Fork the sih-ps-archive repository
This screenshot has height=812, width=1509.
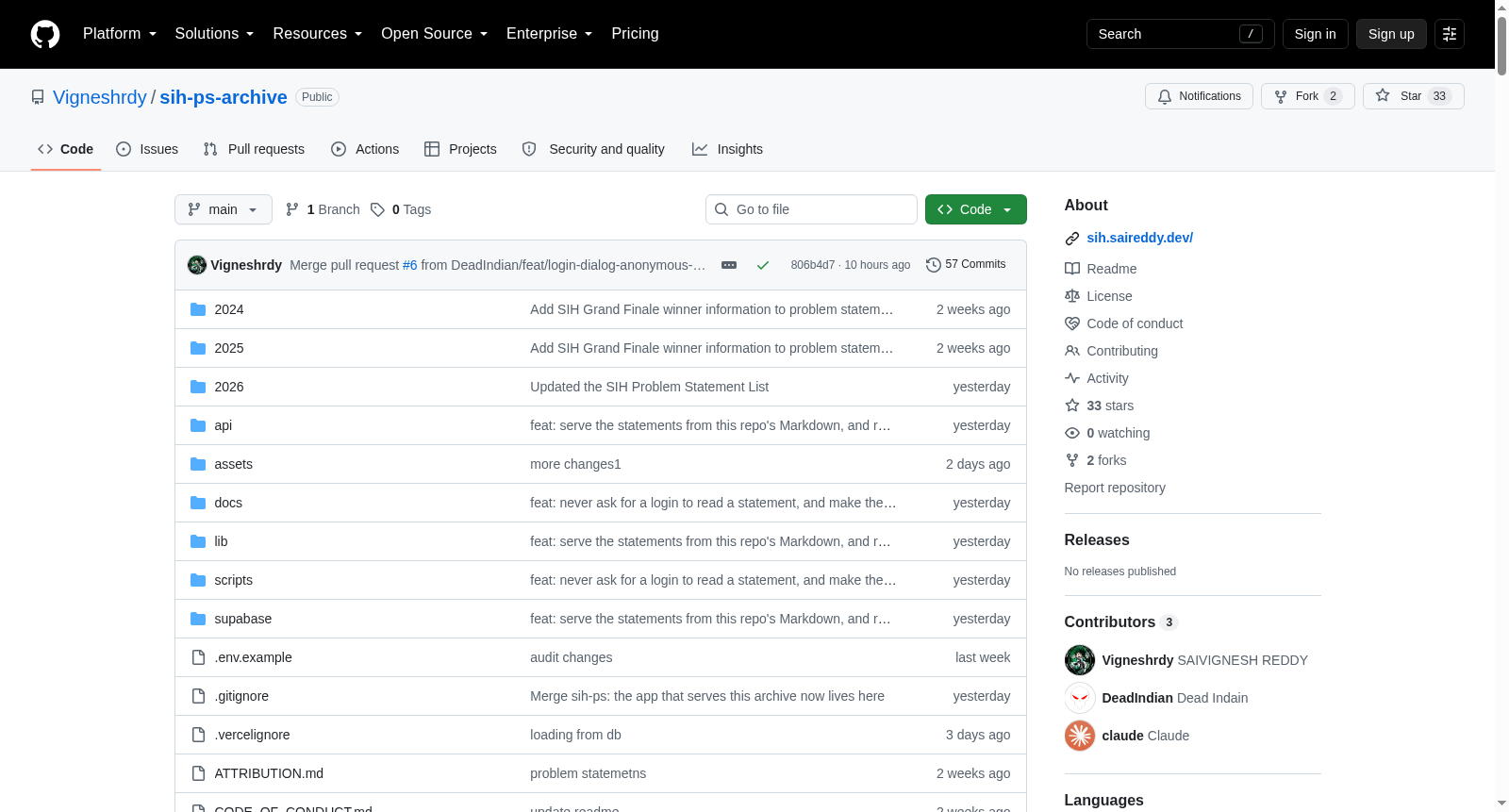(1307, 96)
